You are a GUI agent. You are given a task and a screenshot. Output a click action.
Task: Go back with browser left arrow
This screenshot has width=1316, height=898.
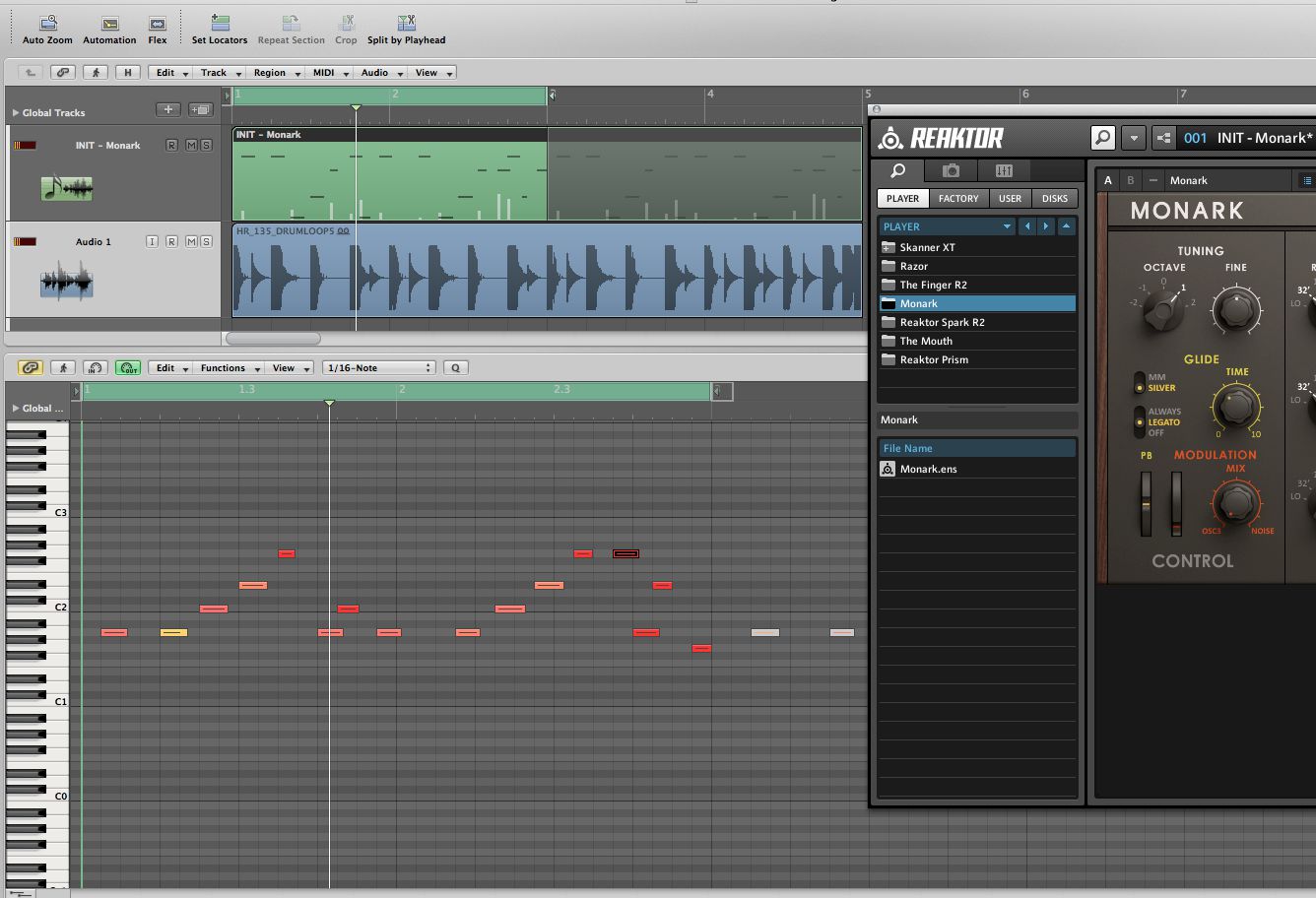pos(1027,226)
